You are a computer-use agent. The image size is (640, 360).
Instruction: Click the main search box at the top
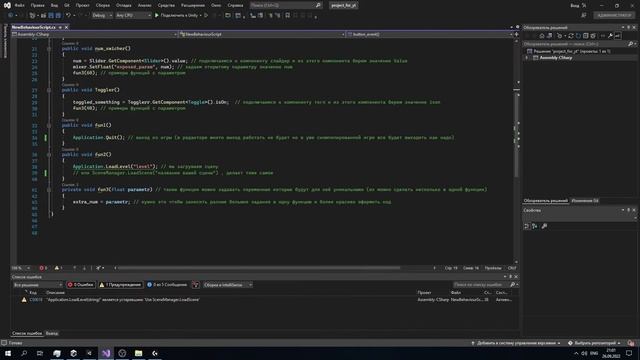pos(286,5)
